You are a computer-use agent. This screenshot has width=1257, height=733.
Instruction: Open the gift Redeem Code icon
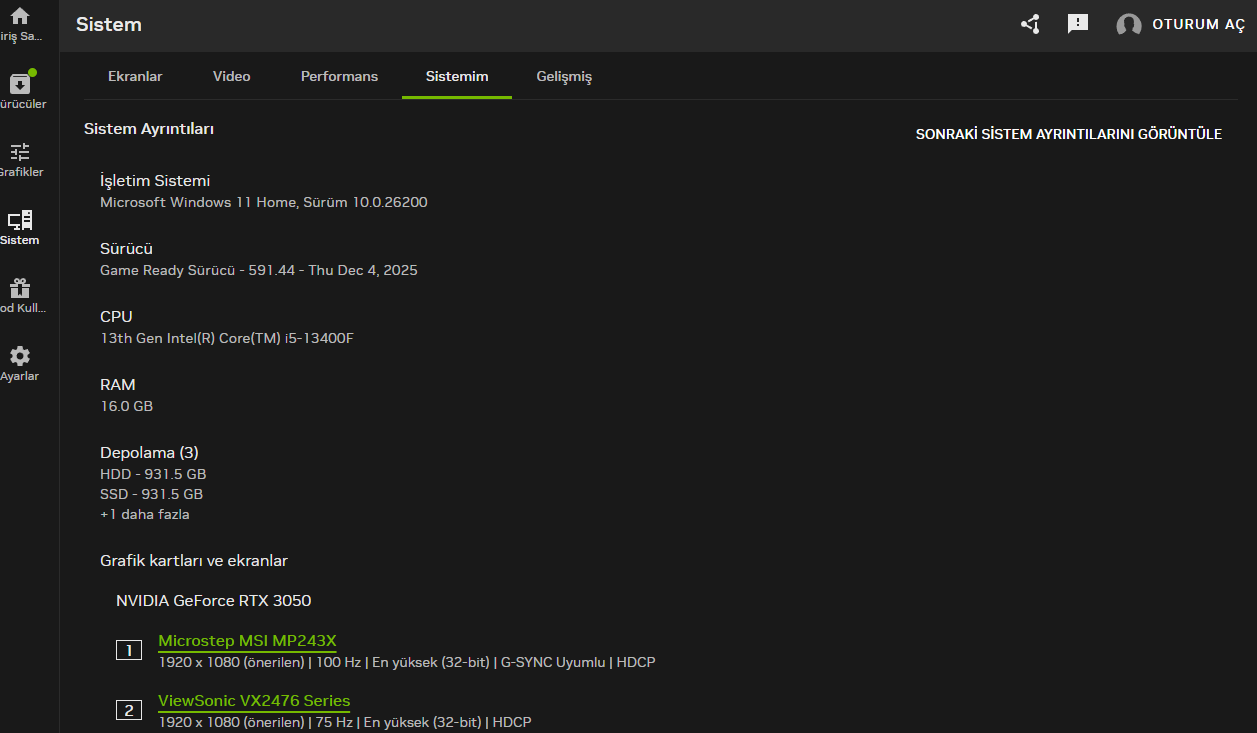click(x=20, y=288)
